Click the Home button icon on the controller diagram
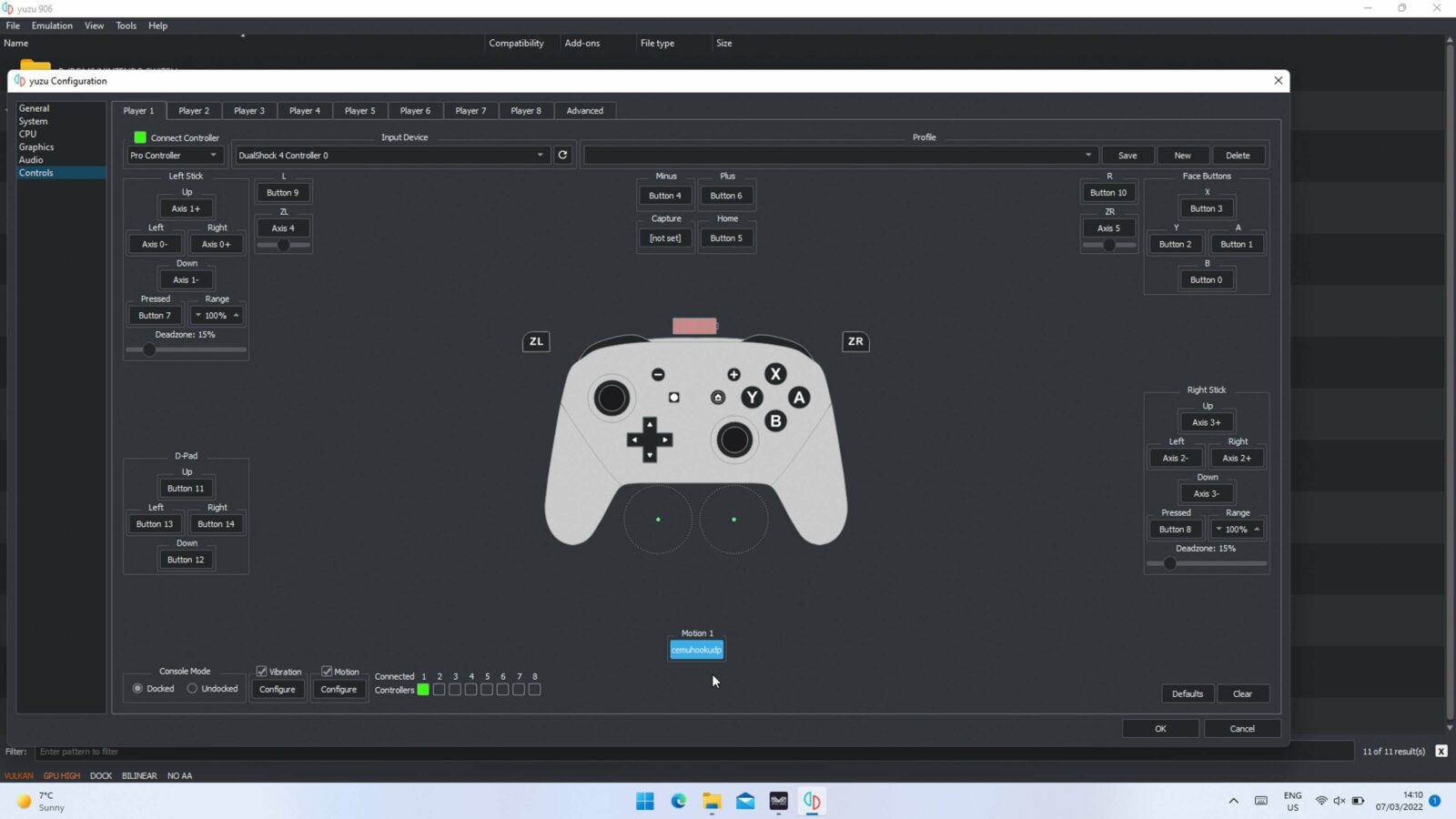Image resolution: width=1456 pixels, height=819 pixels. click(718, 397)
